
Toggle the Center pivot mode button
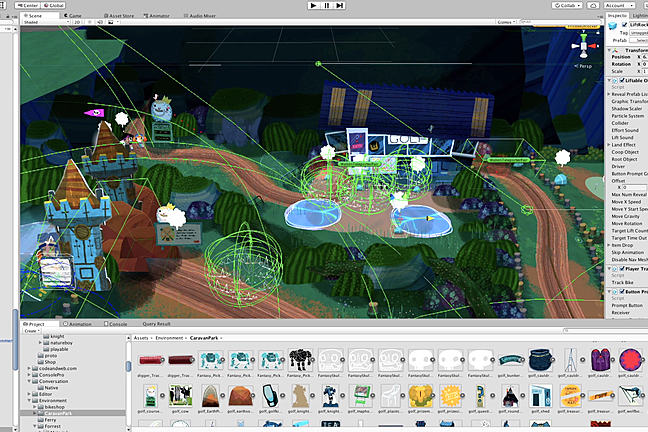(x=28, y=5)
